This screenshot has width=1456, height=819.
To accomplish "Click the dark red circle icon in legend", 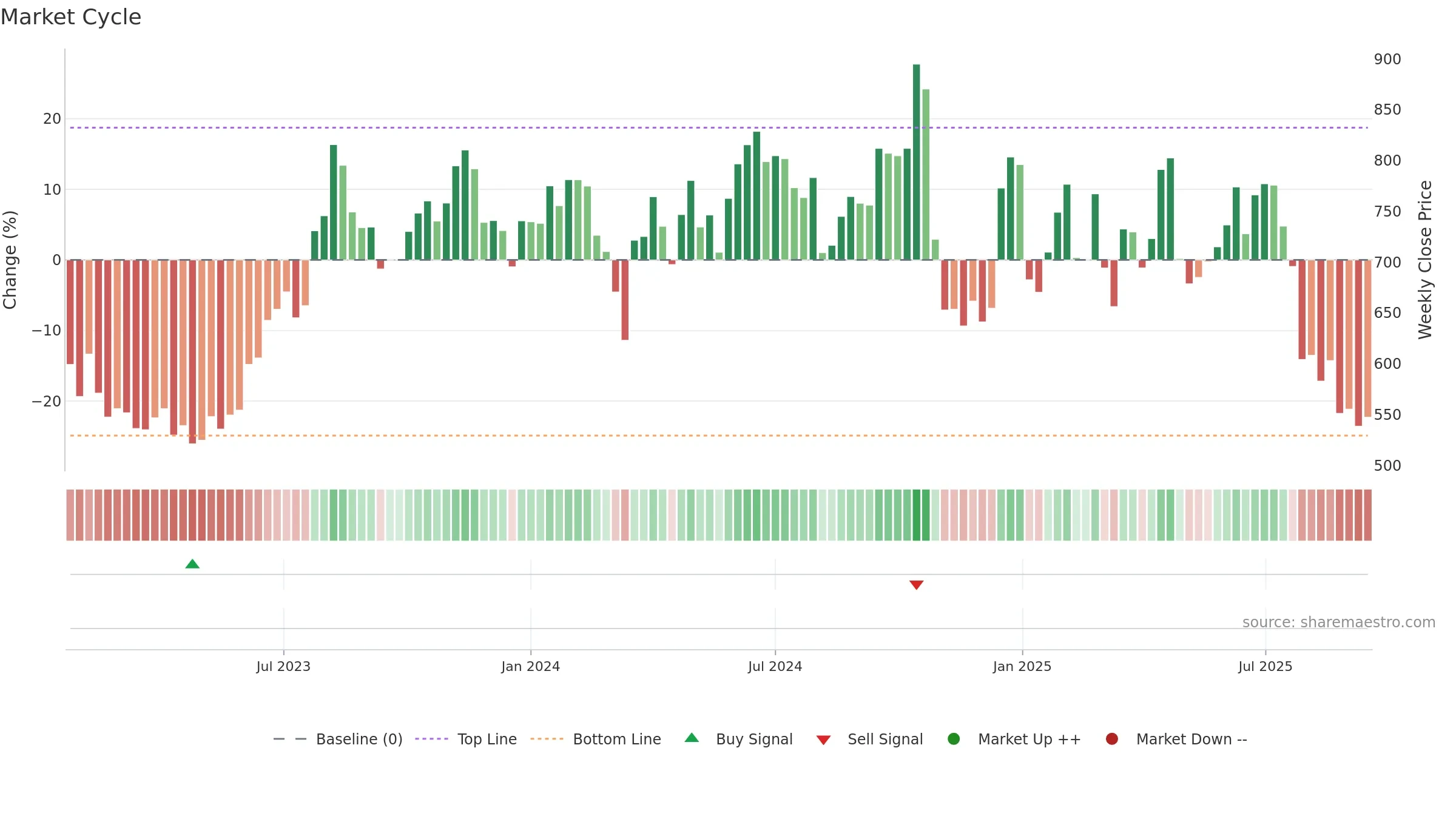I will pos(1112,739).
